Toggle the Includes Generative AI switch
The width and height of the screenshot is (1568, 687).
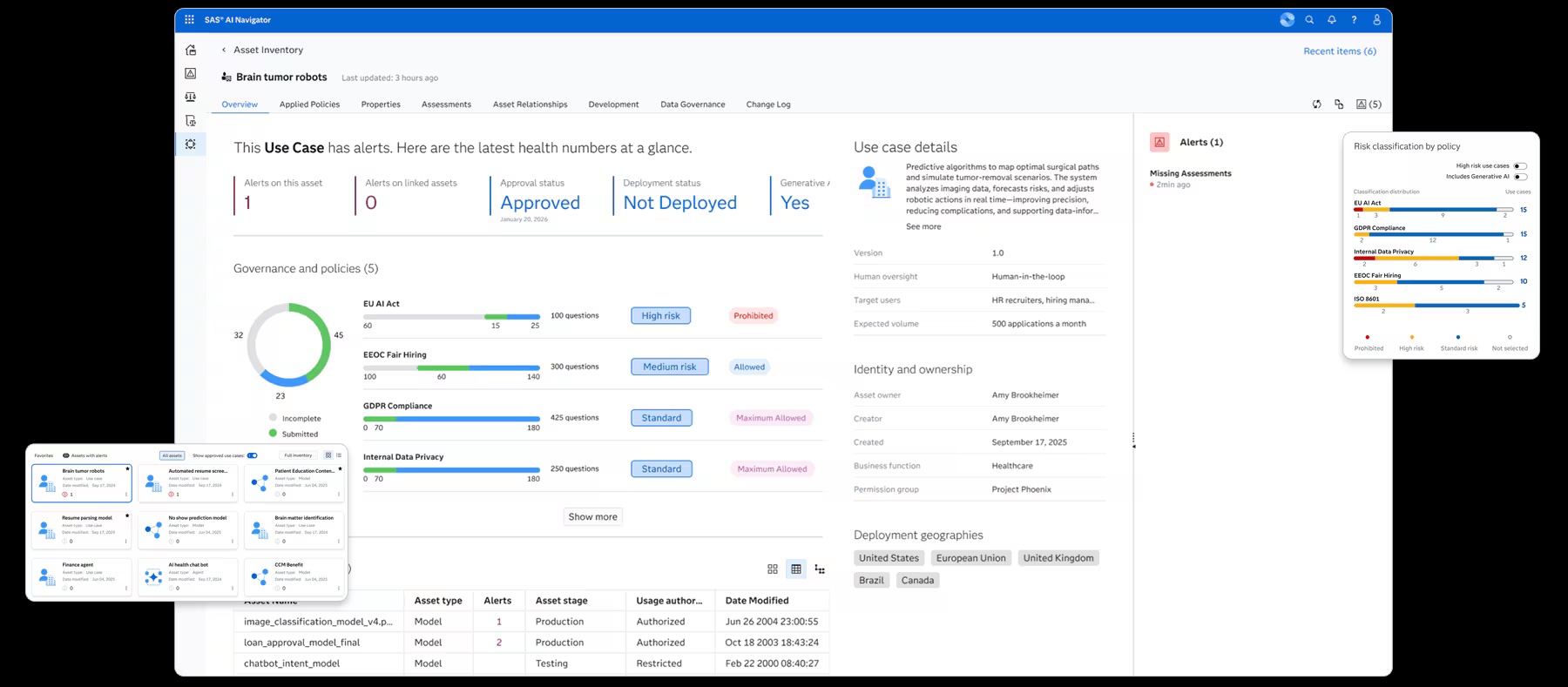click(x=1520, y=177)
